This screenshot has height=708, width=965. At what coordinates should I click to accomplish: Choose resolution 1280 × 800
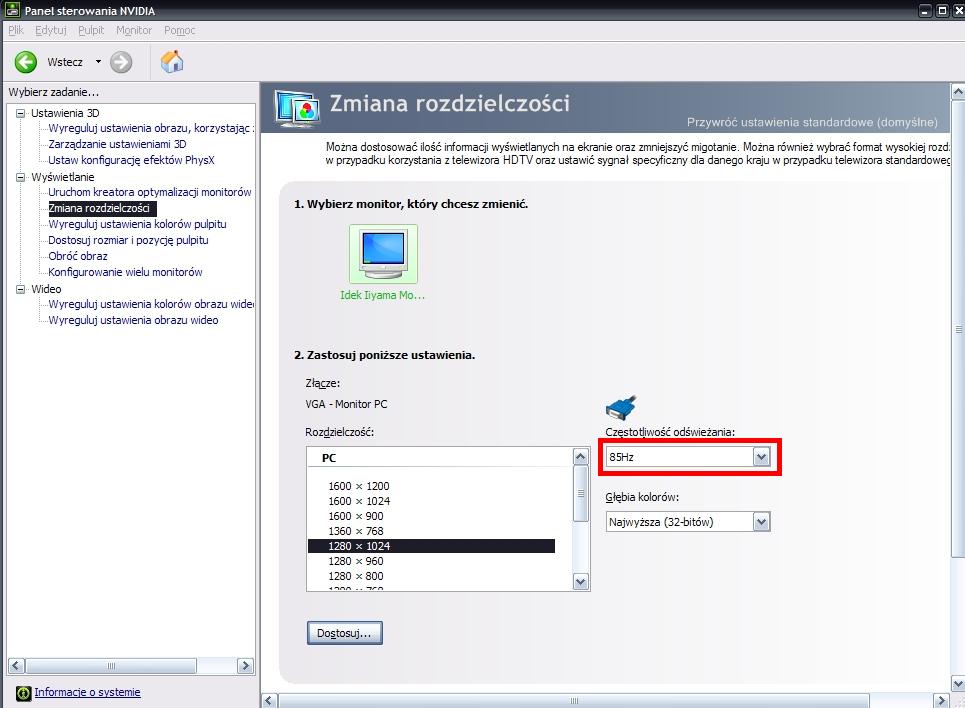(356, 576)
